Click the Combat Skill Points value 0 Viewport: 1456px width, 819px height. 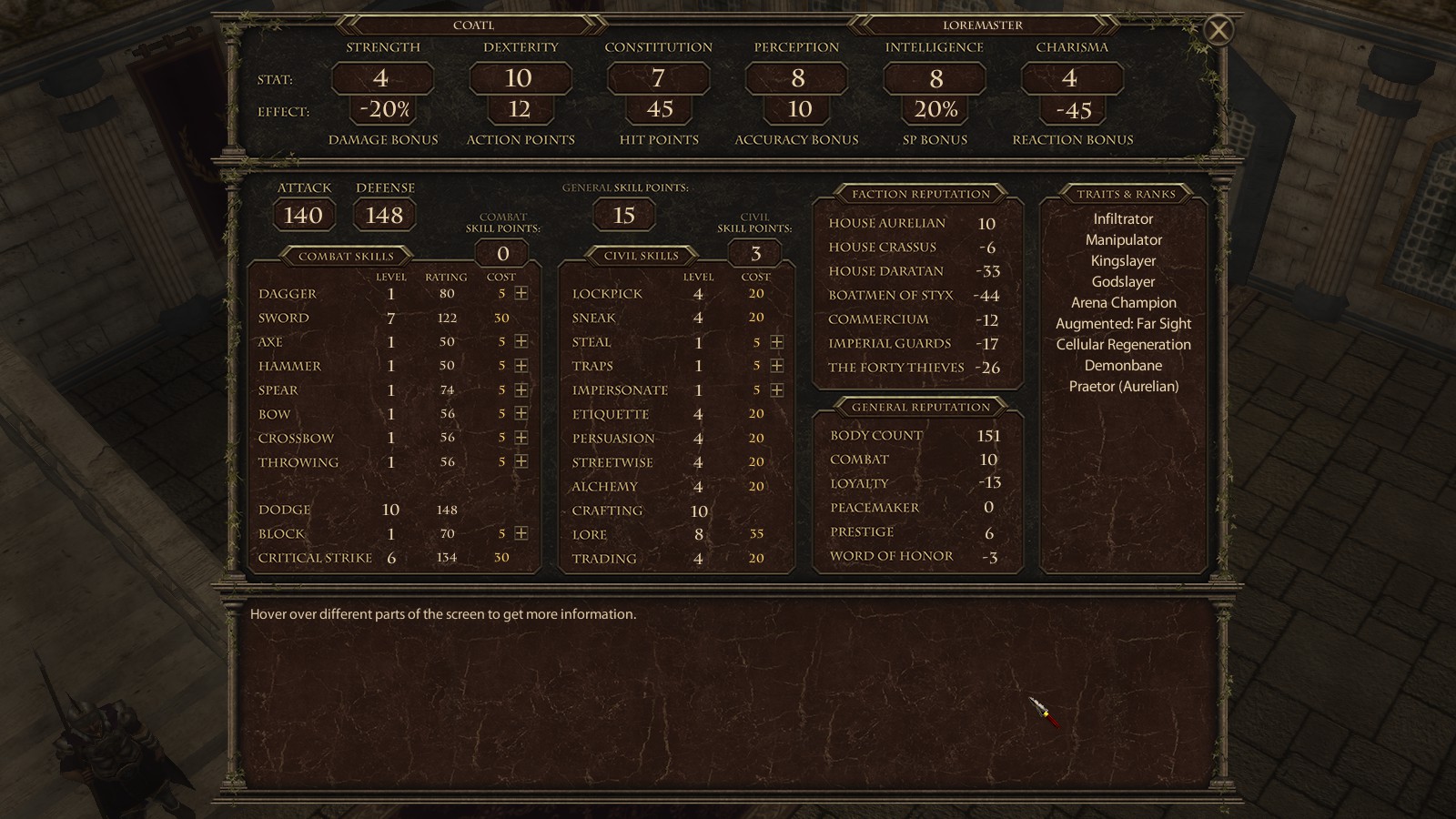click(502, 254)
